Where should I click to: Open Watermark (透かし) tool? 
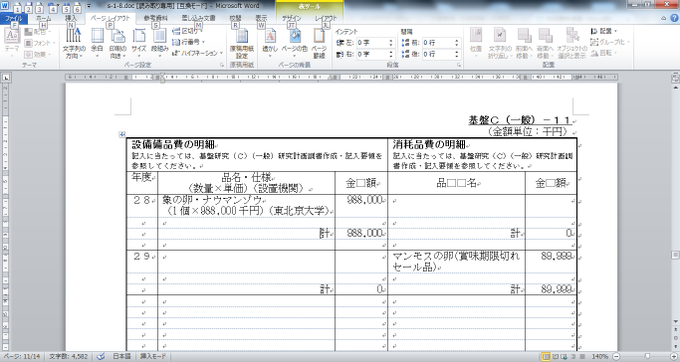(x=270, y=43)
